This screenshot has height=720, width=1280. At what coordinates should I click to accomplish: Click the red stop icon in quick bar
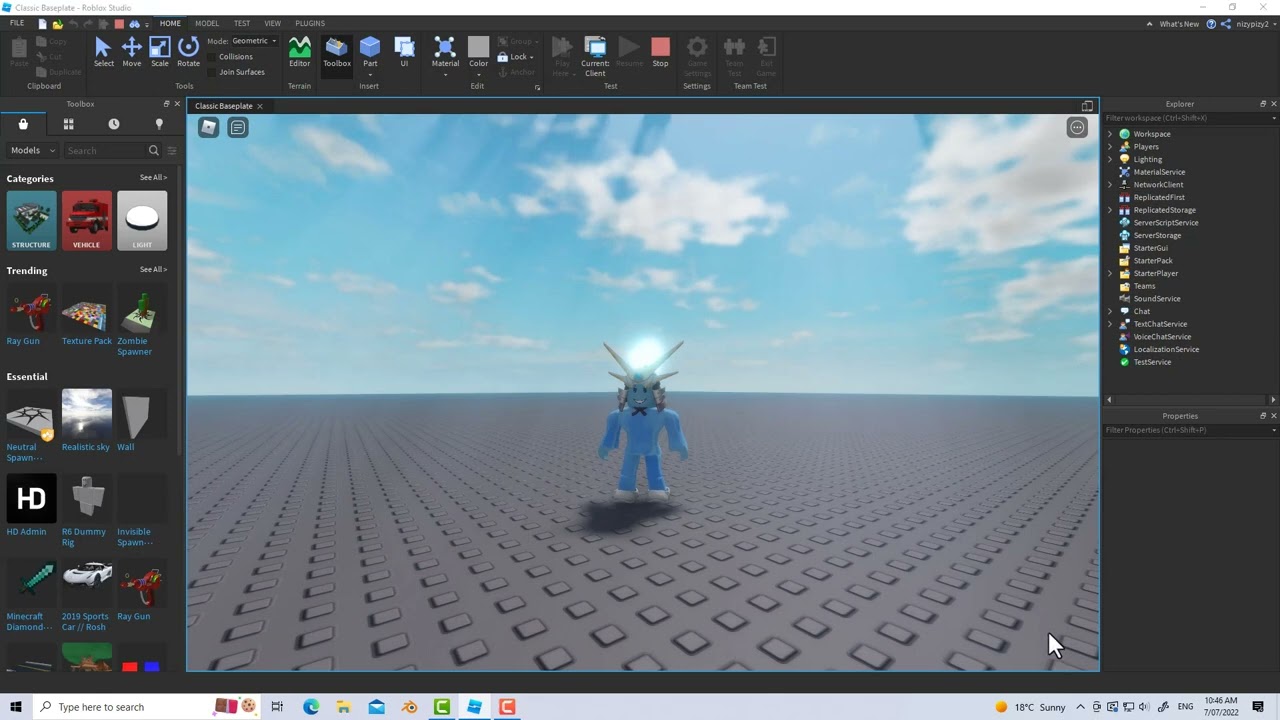(119, 23)
